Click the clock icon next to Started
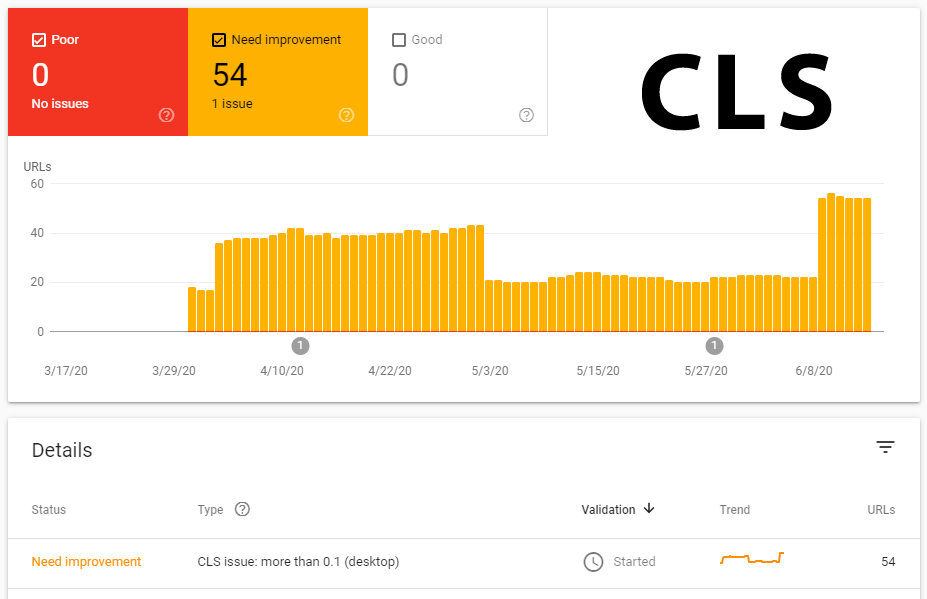Image resolution: width=927 pixels, height=599 pixels. [x=594, y=562]
